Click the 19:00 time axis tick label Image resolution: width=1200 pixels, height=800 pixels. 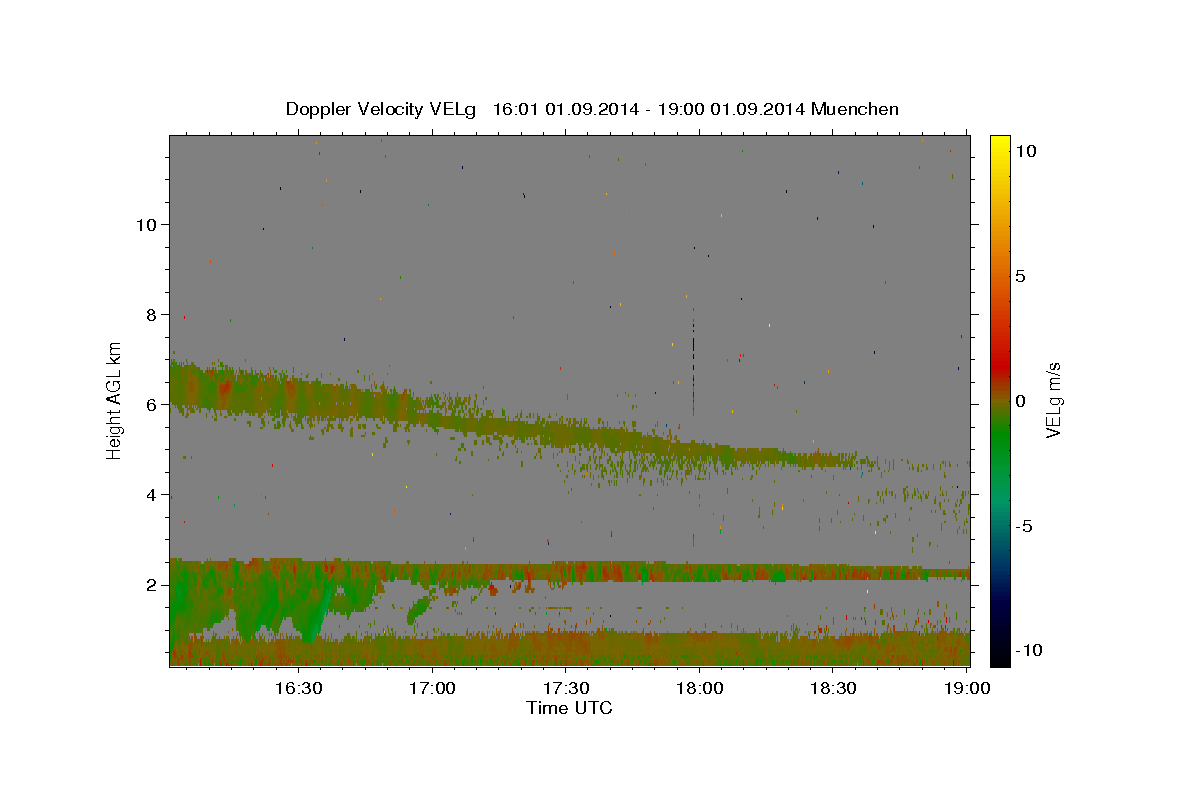tap(966, 689)
